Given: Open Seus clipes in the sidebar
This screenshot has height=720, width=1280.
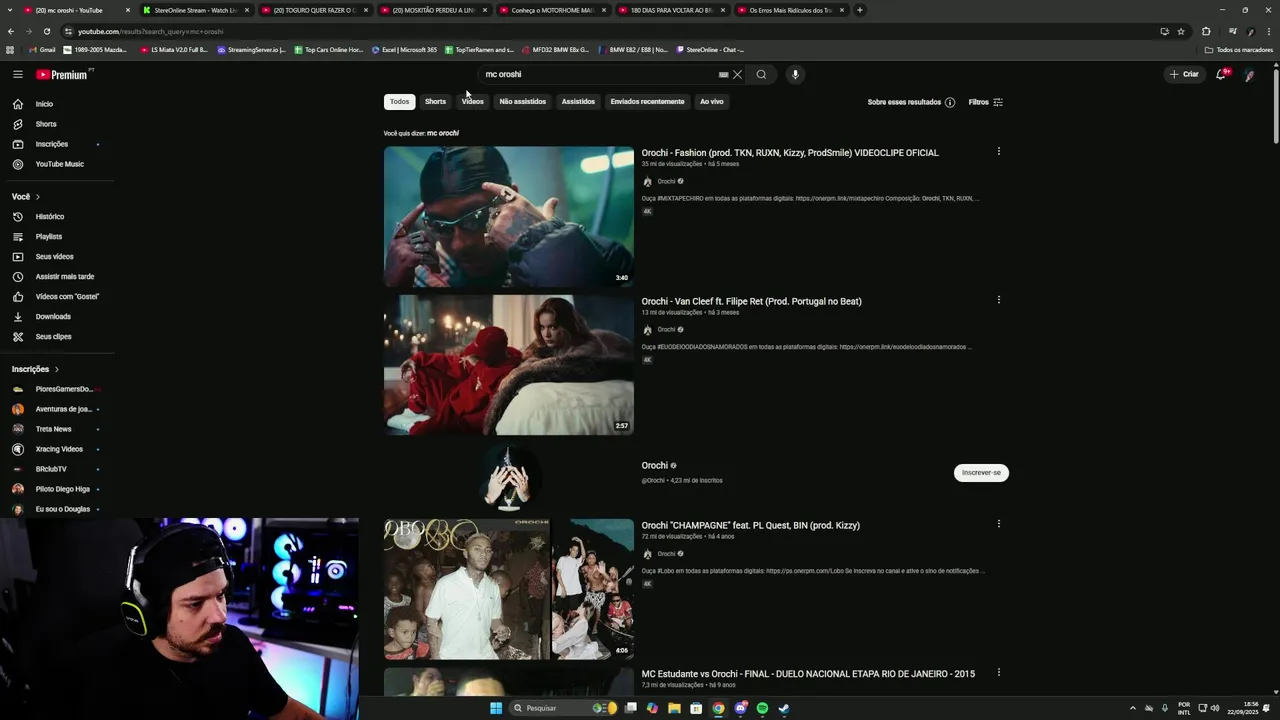Looking at the screenshot, I should tap(55, 336).
